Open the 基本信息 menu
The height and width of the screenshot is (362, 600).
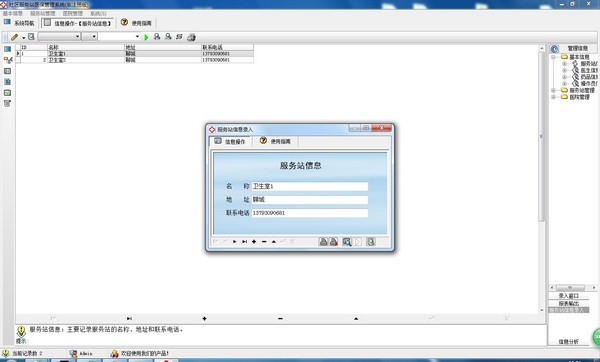point(13,13)
